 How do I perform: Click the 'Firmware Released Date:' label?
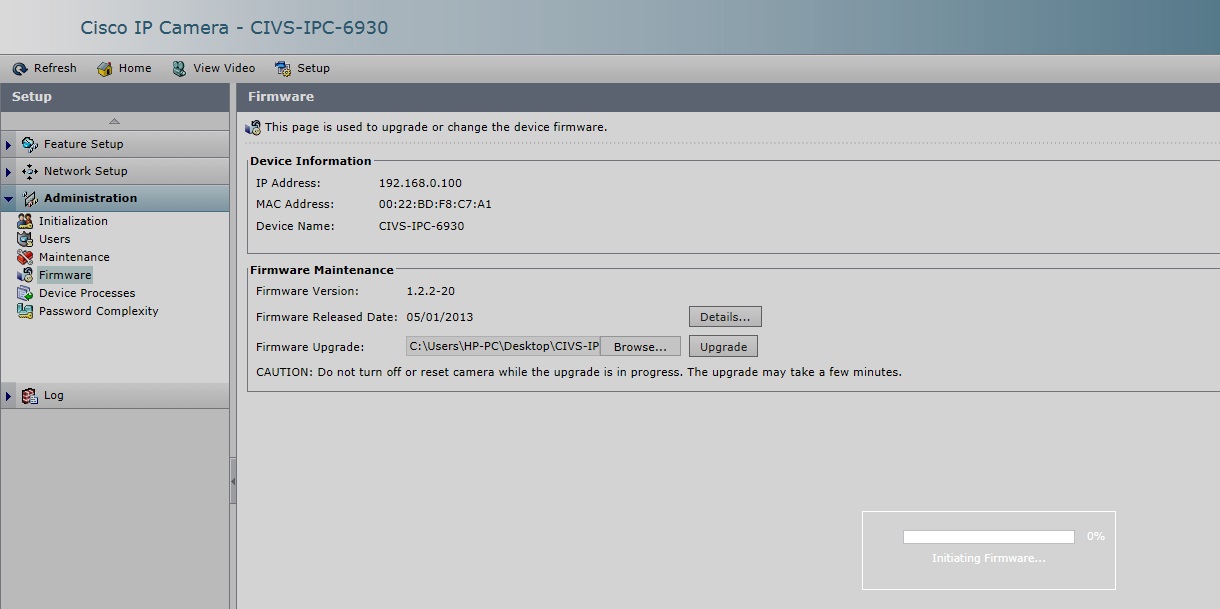click(x=327, y=317)
